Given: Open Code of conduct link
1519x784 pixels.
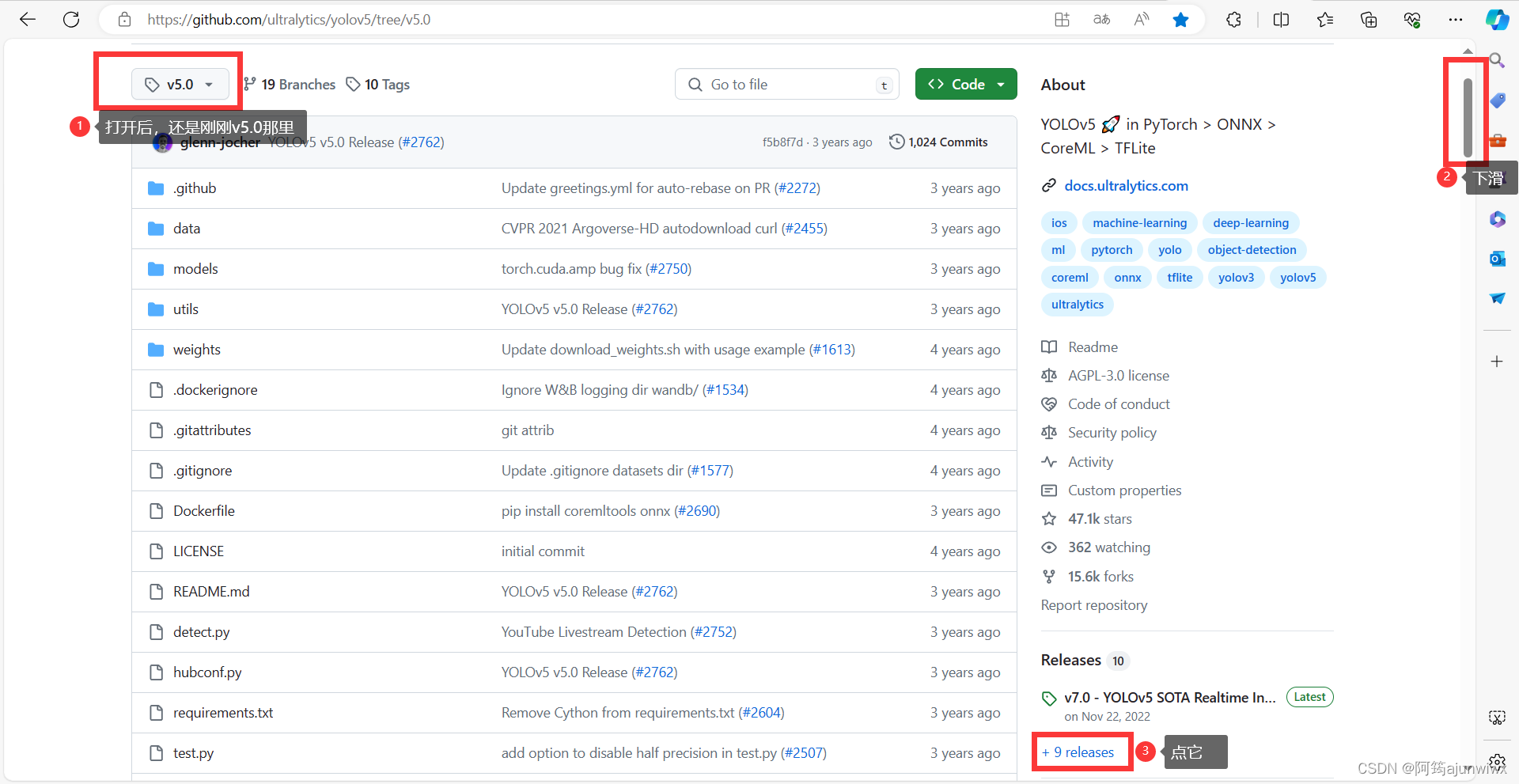Looking at the screenshot, I should point(1119,404).
